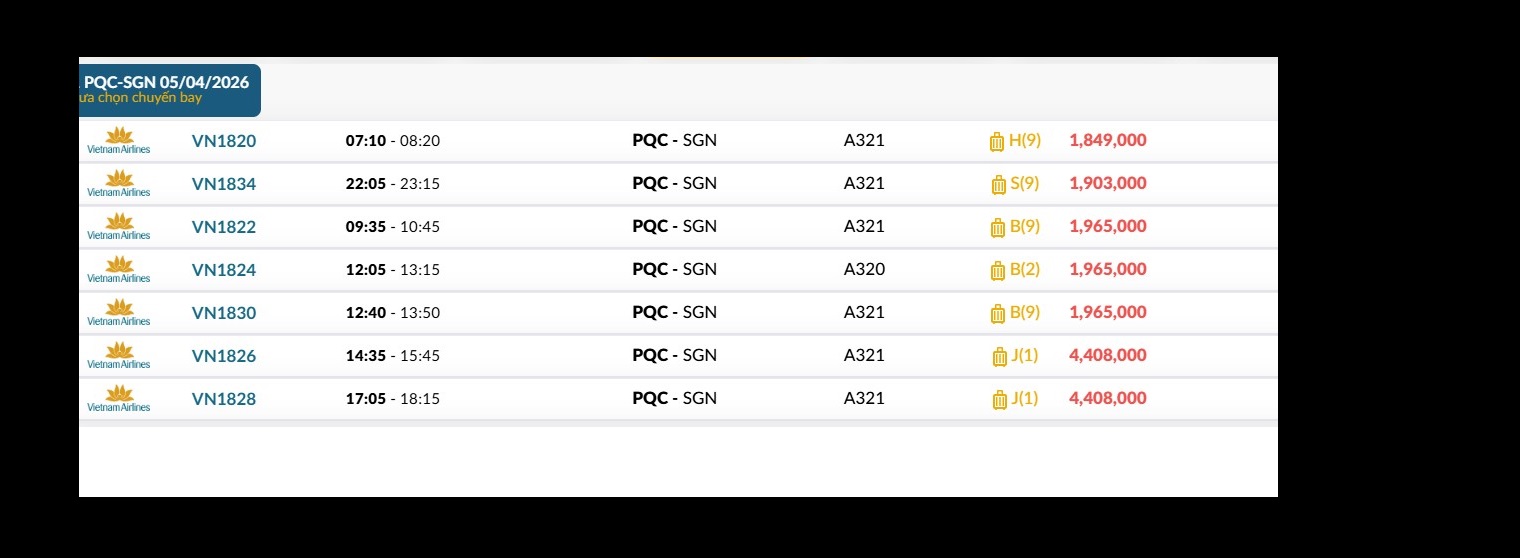Click the baggage icon for flight VN1826
Image resolution: width=1520 pixels, height=558 pixels.
click(x=999, y=356)
